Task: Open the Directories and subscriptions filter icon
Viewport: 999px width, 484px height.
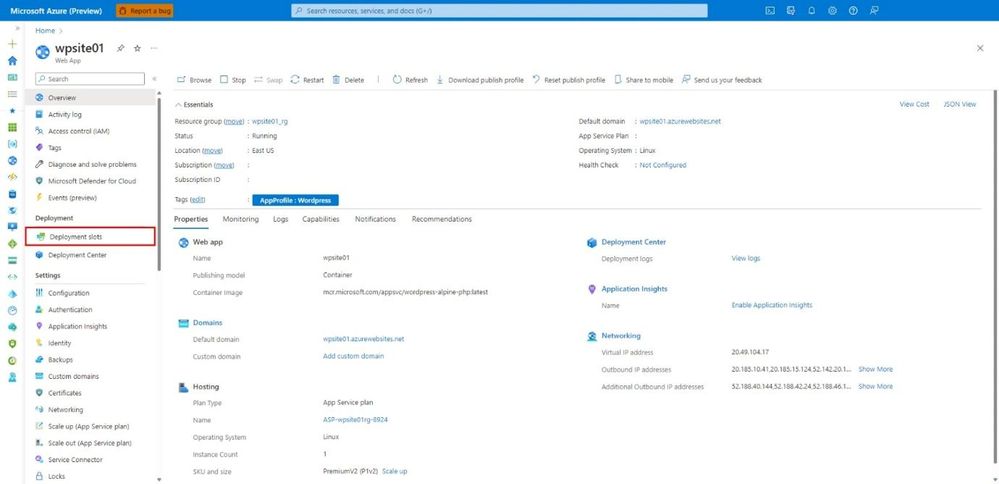Action: tap(791, 11)
